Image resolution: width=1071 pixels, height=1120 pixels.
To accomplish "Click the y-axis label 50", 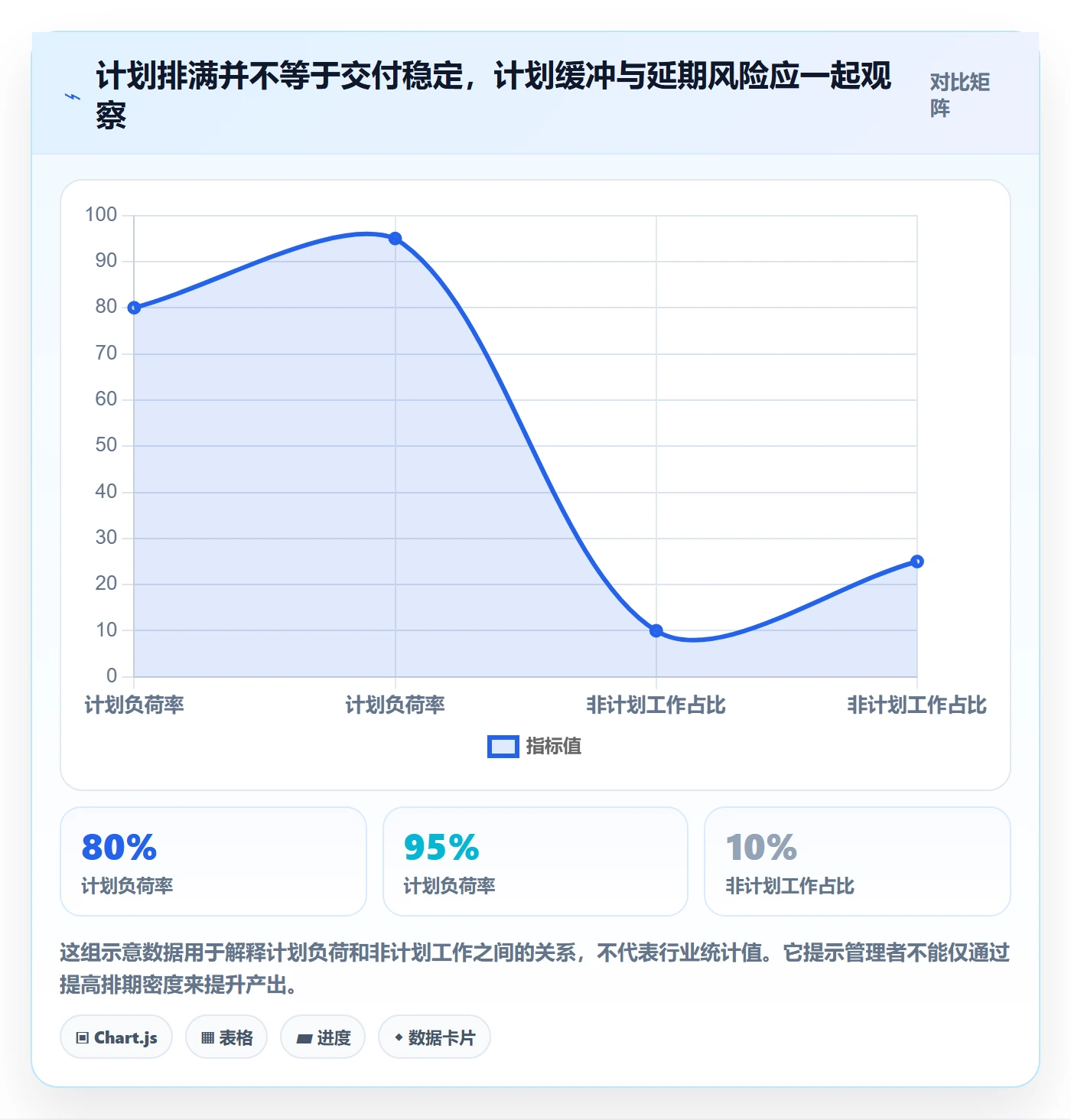I will (x=106, y=445).
